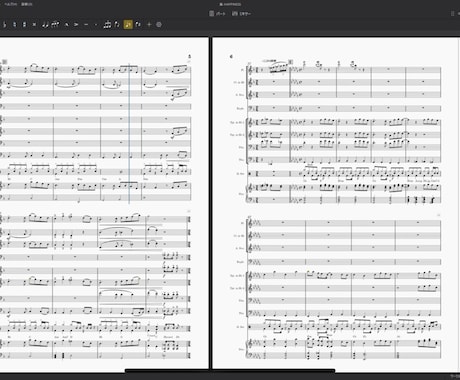Open the Parts (パート) button
This screenshot has height=380, width=460.
(217, 14)
